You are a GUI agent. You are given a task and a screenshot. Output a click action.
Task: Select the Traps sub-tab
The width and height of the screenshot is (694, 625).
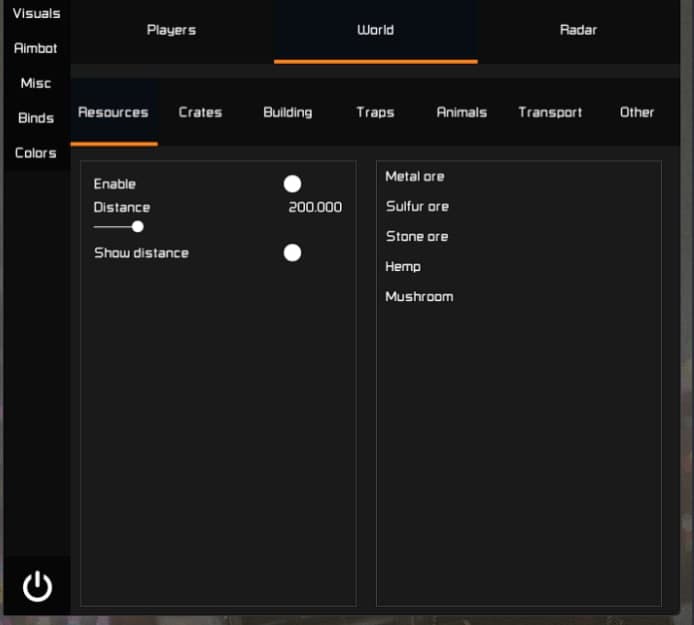[x=375, y=112]
